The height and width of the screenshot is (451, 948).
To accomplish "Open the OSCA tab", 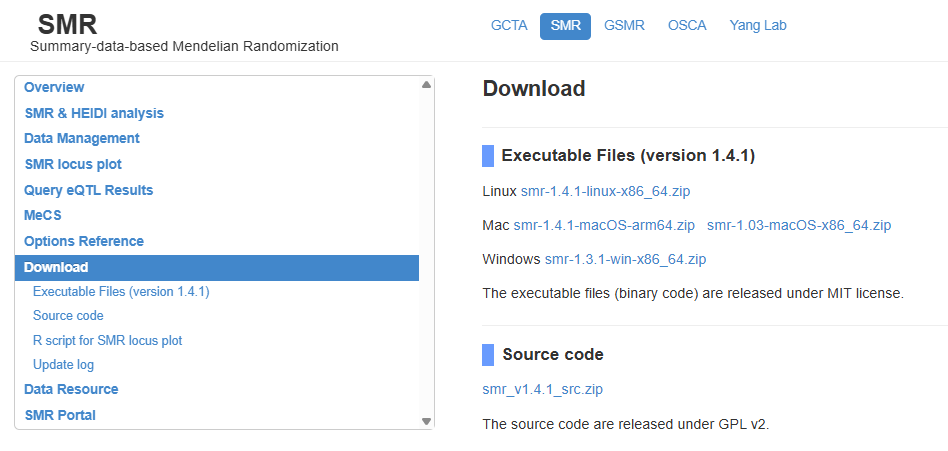I will [687, 25].
